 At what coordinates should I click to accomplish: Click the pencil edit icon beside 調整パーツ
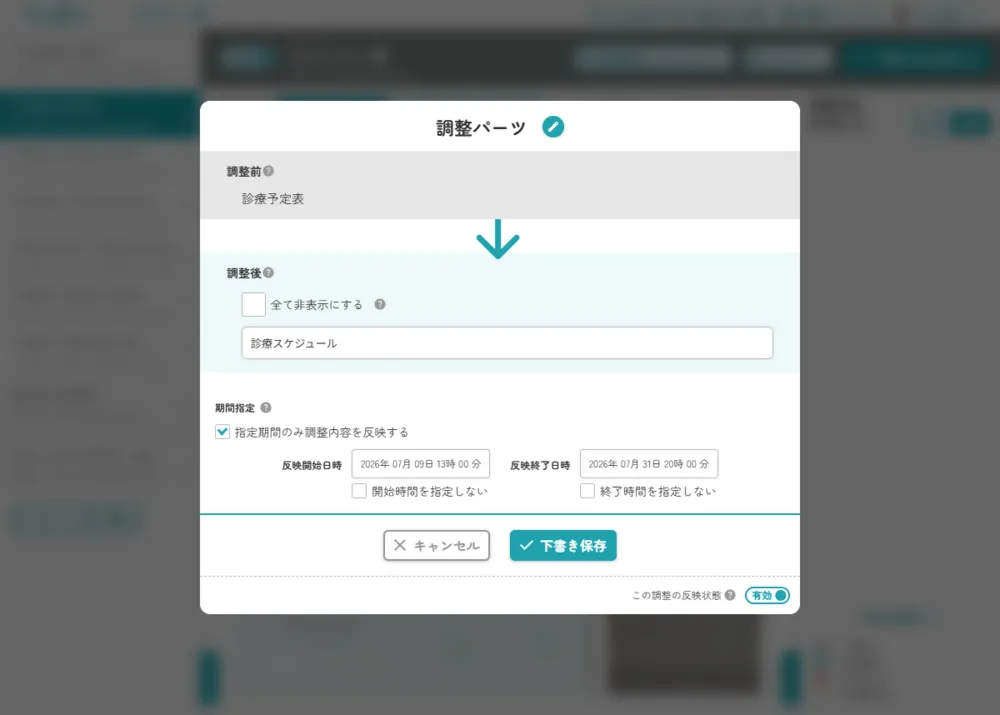pos(553,127)
